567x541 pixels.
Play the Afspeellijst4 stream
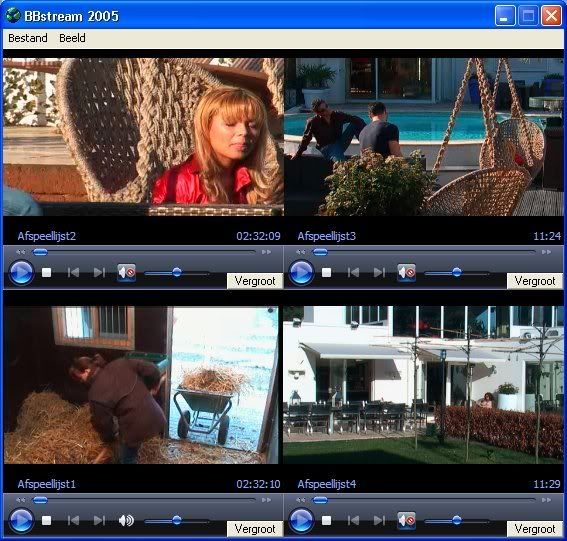(301, 520)
